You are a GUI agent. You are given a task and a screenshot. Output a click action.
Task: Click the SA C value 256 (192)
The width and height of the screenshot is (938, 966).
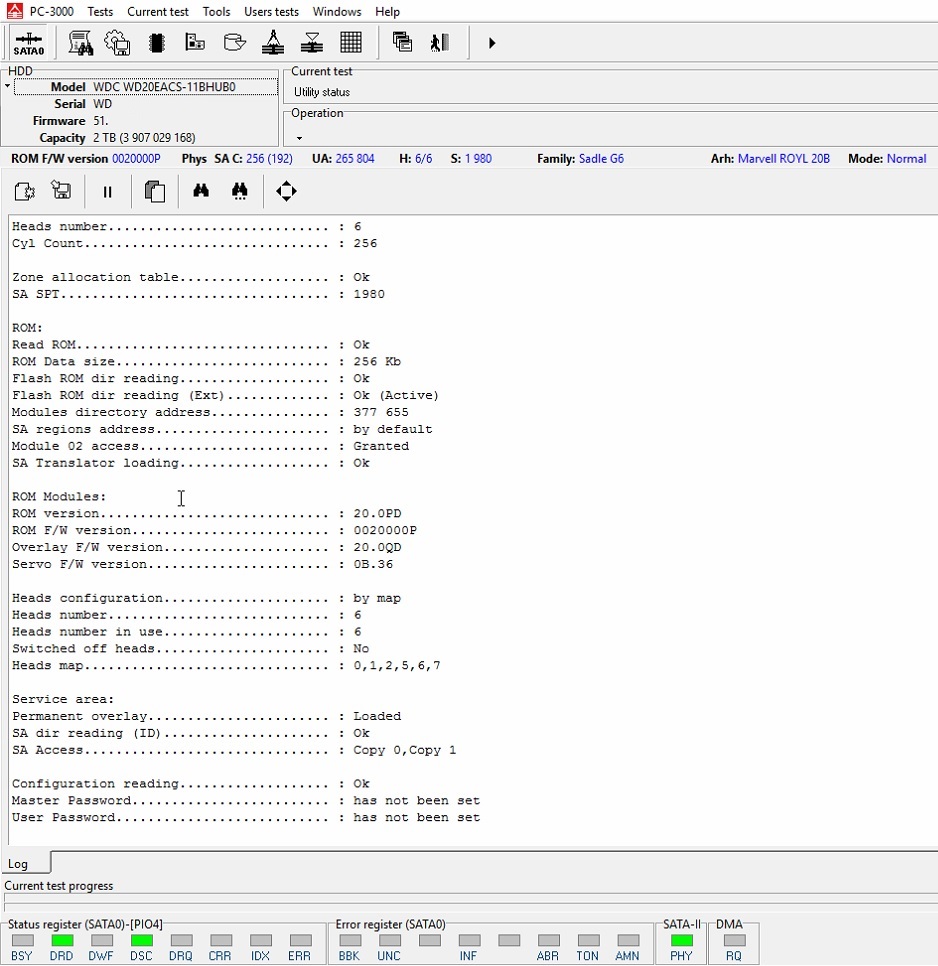click(x=269, y=159)
